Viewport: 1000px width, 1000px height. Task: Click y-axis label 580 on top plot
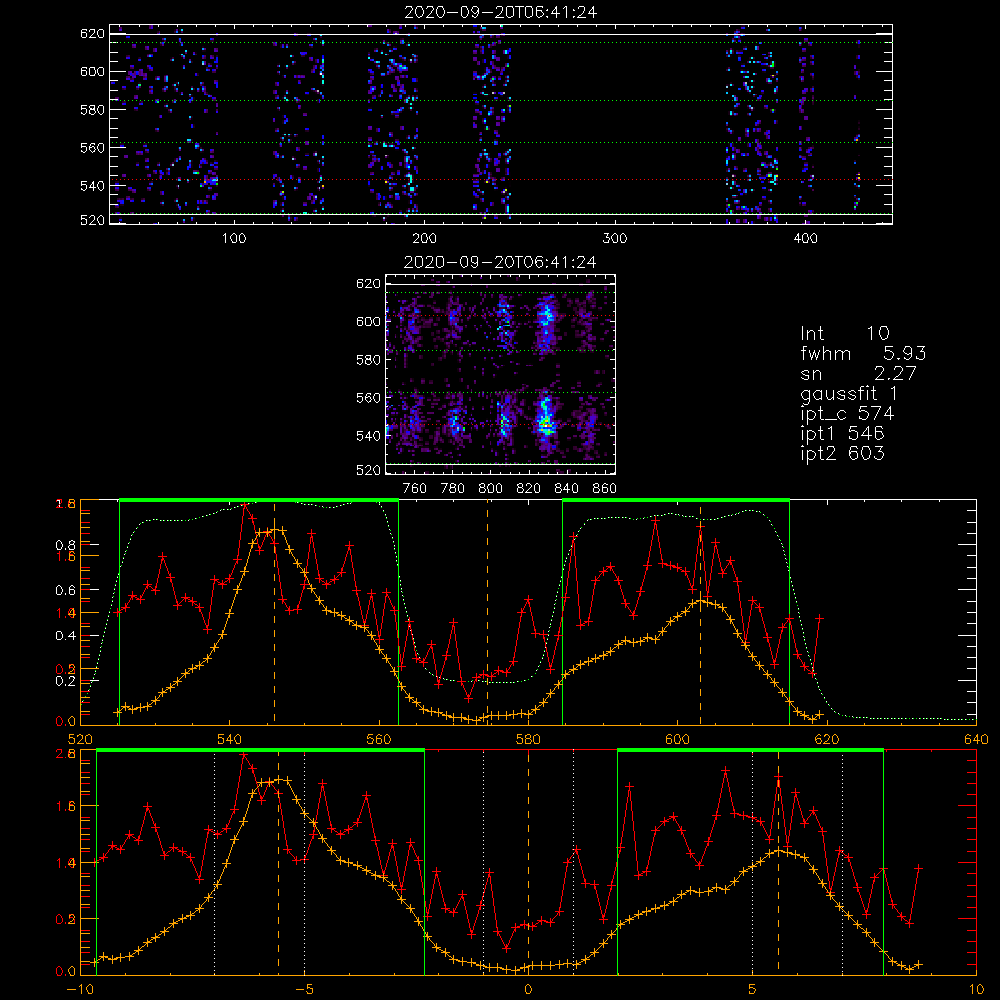(x=92, y=110)
